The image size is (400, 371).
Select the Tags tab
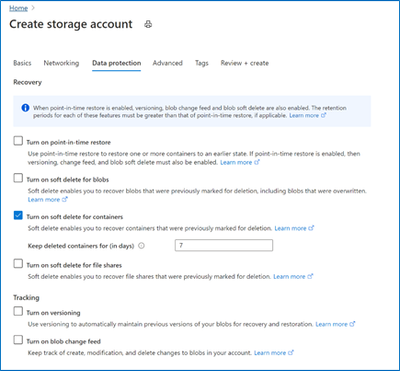(x=202, y=63)
